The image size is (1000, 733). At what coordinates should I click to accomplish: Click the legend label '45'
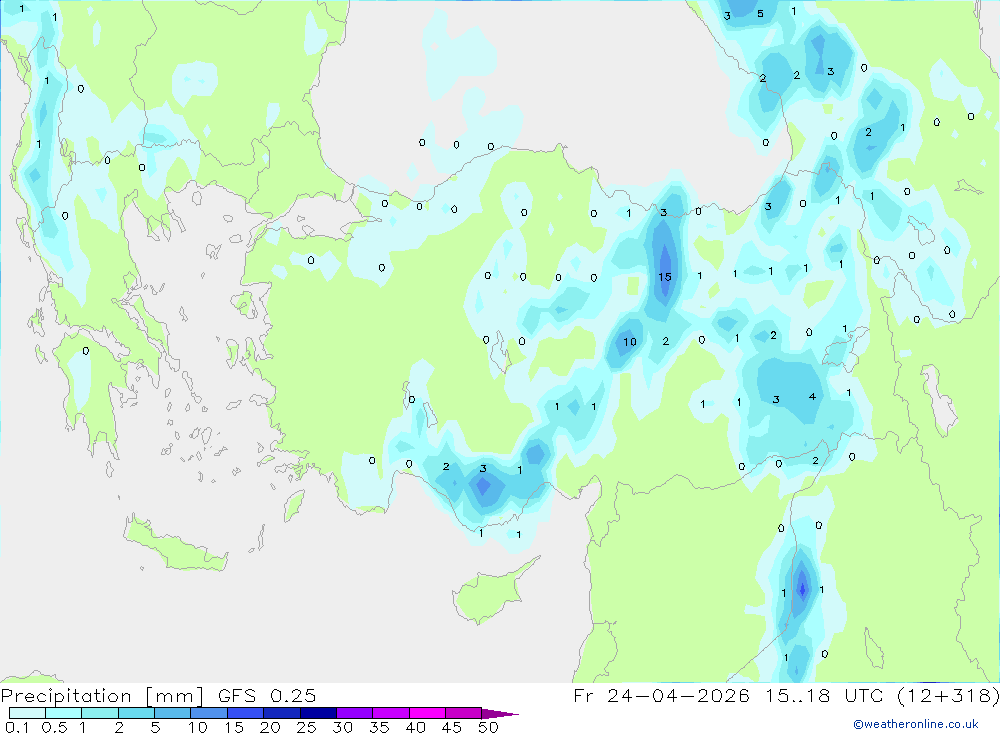coord(452,727)
